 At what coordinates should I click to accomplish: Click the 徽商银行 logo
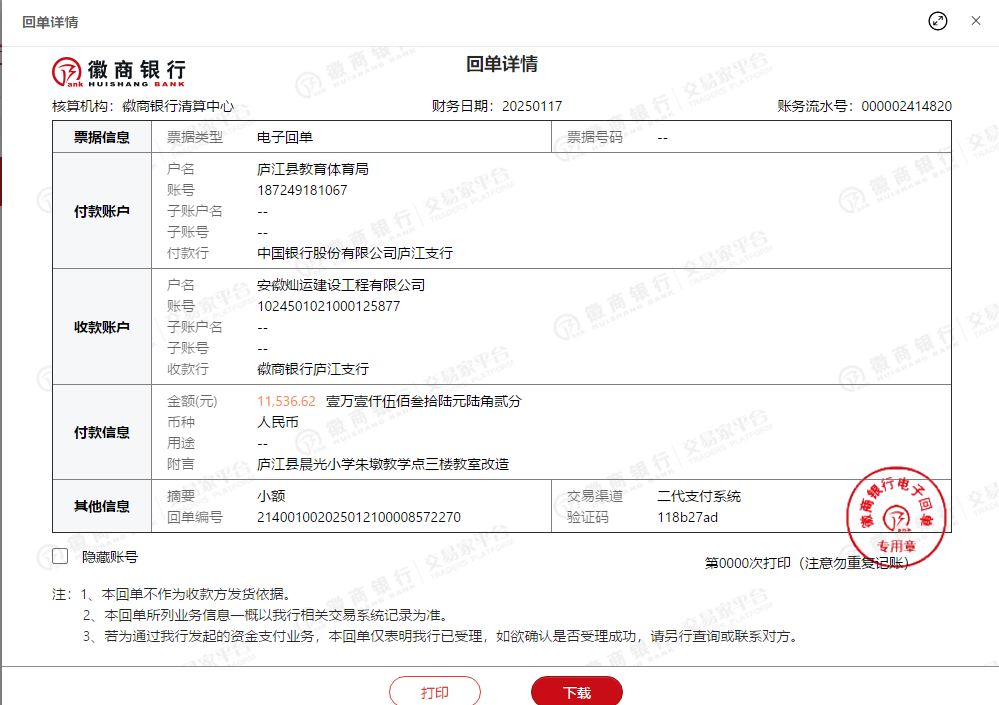point(119,71)
